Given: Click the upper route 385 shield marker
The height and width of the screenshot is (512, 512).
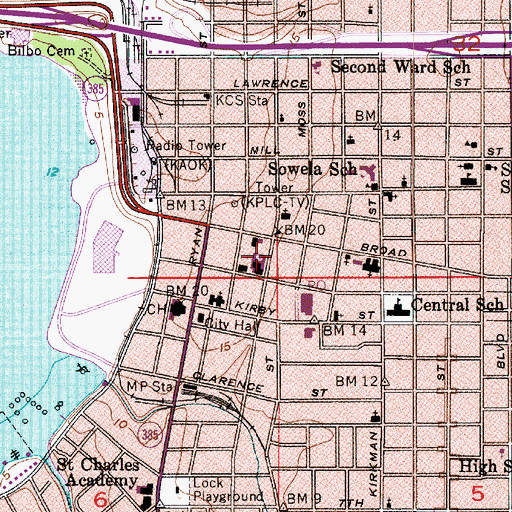Looking at the screenshot, I should click(95, 89).
